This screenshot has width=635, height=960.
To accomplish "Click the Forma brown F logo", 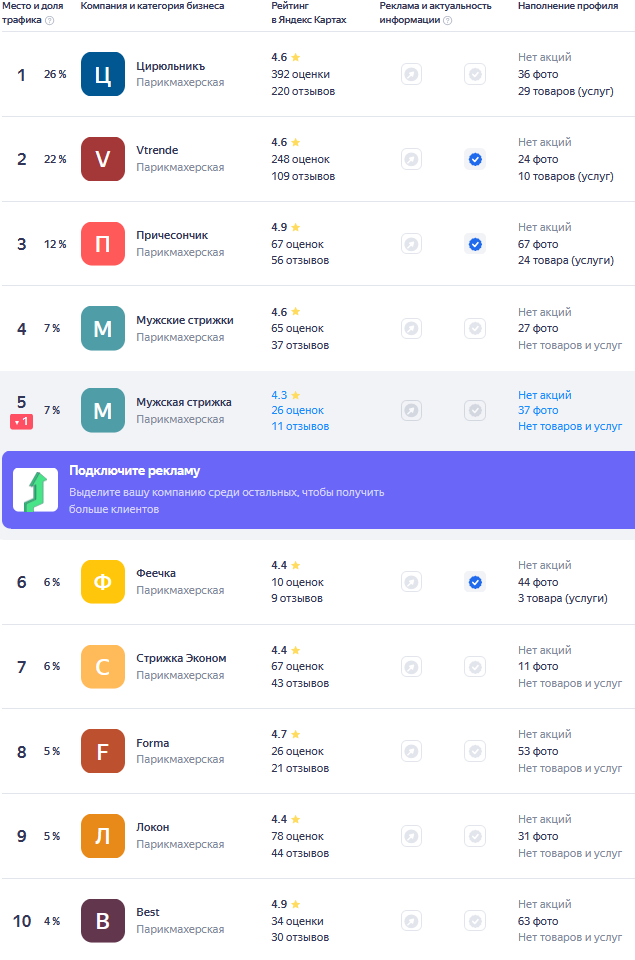I will pos(103,751).
